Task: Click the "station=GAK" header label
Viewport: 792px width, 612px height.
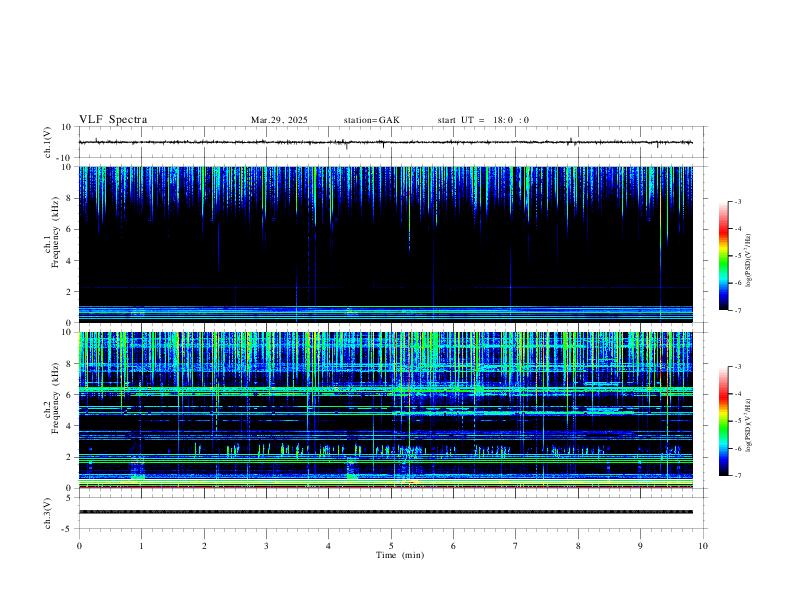Action: [372, 120]
